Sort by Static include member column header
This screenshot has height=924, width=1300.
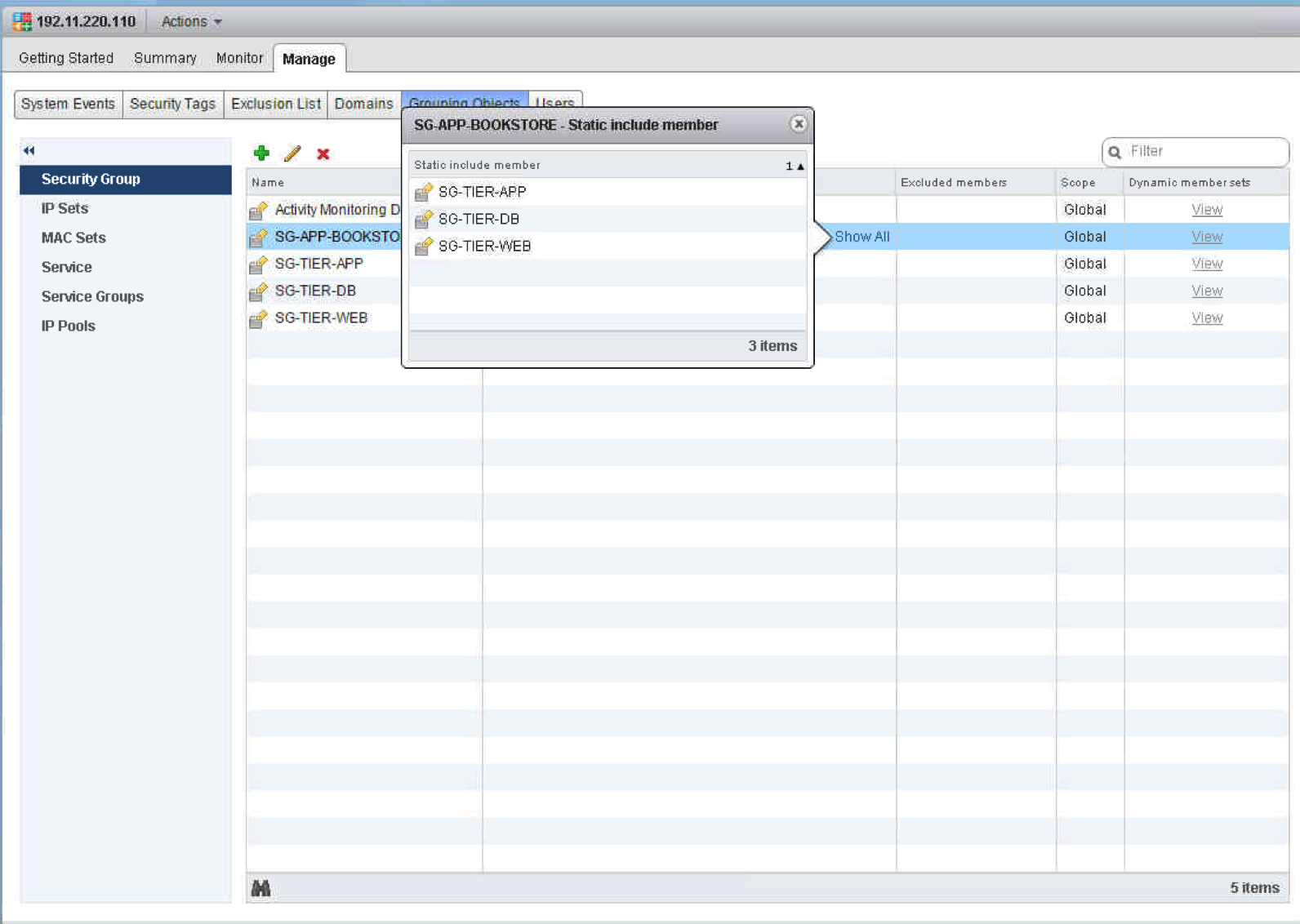tap(477, 165)
